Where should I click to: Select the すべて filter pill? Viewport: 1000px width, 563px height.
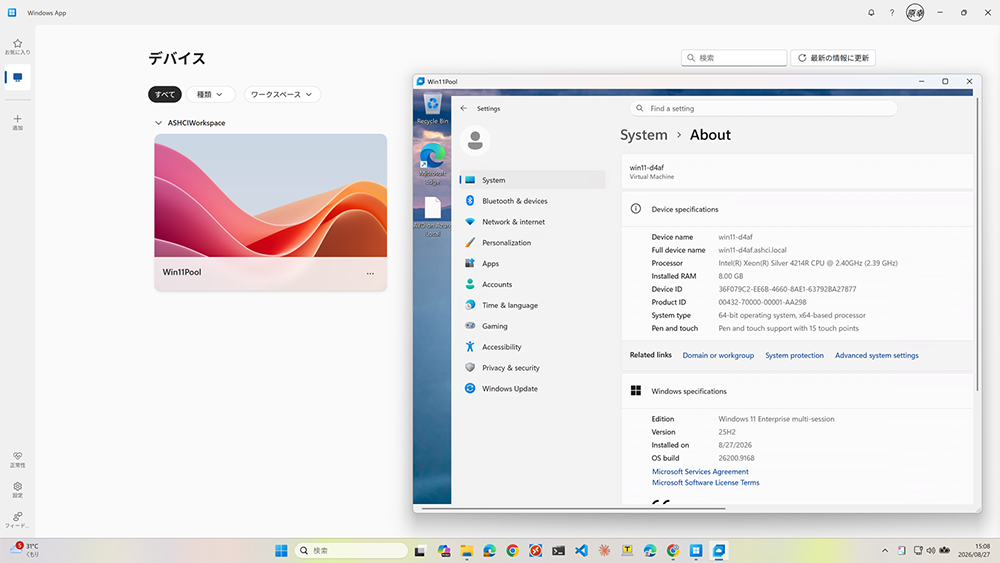[x=165, y=94]
